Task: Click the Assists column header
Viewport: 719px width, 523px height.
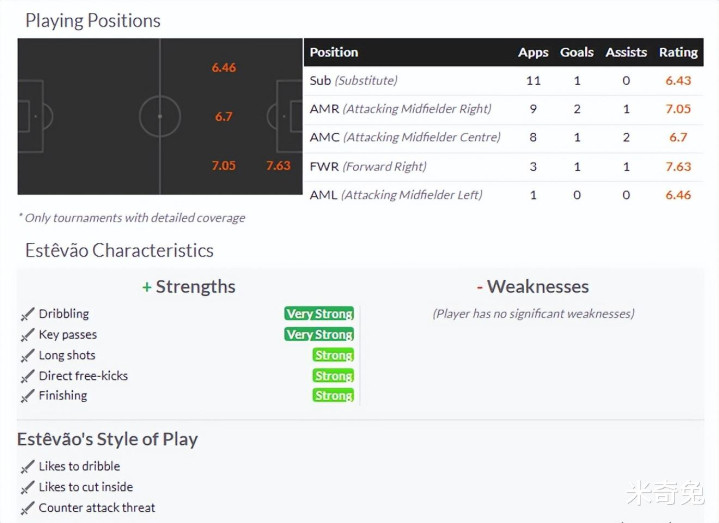Action: (626, 52)
